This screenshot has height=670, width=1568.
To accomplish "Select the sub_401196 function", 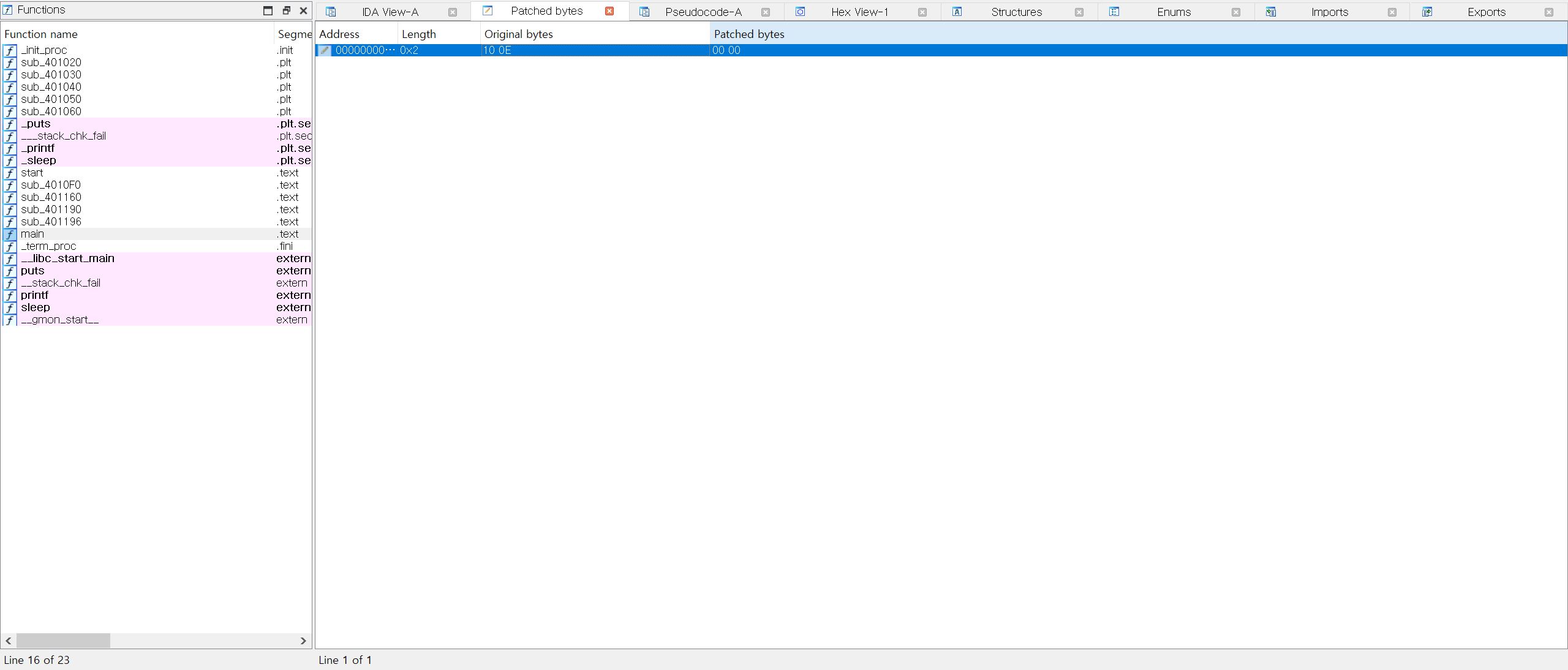I will [51, 222].
